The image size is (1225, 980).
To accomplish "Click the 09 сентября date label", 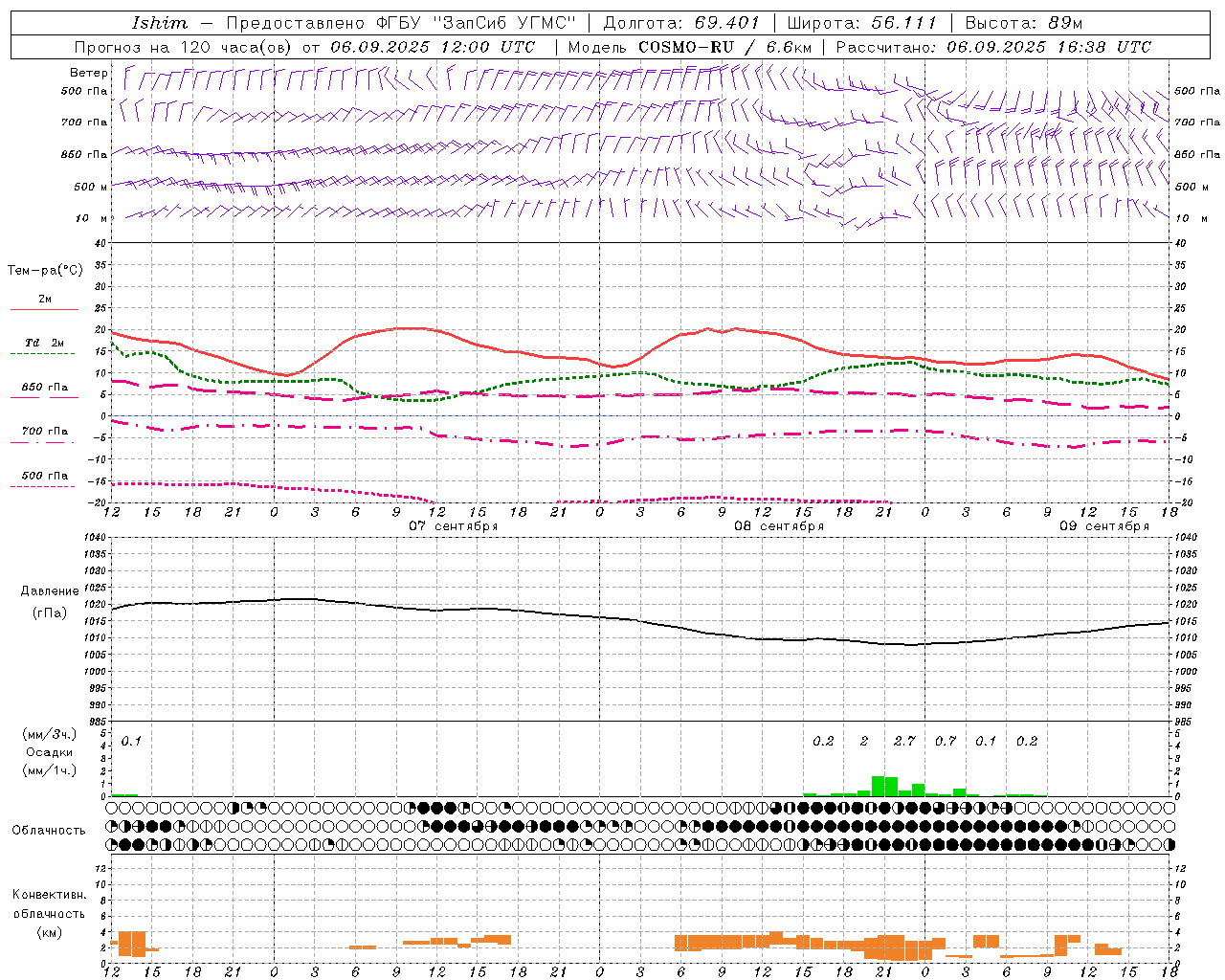I will [x=1104, y=526].
